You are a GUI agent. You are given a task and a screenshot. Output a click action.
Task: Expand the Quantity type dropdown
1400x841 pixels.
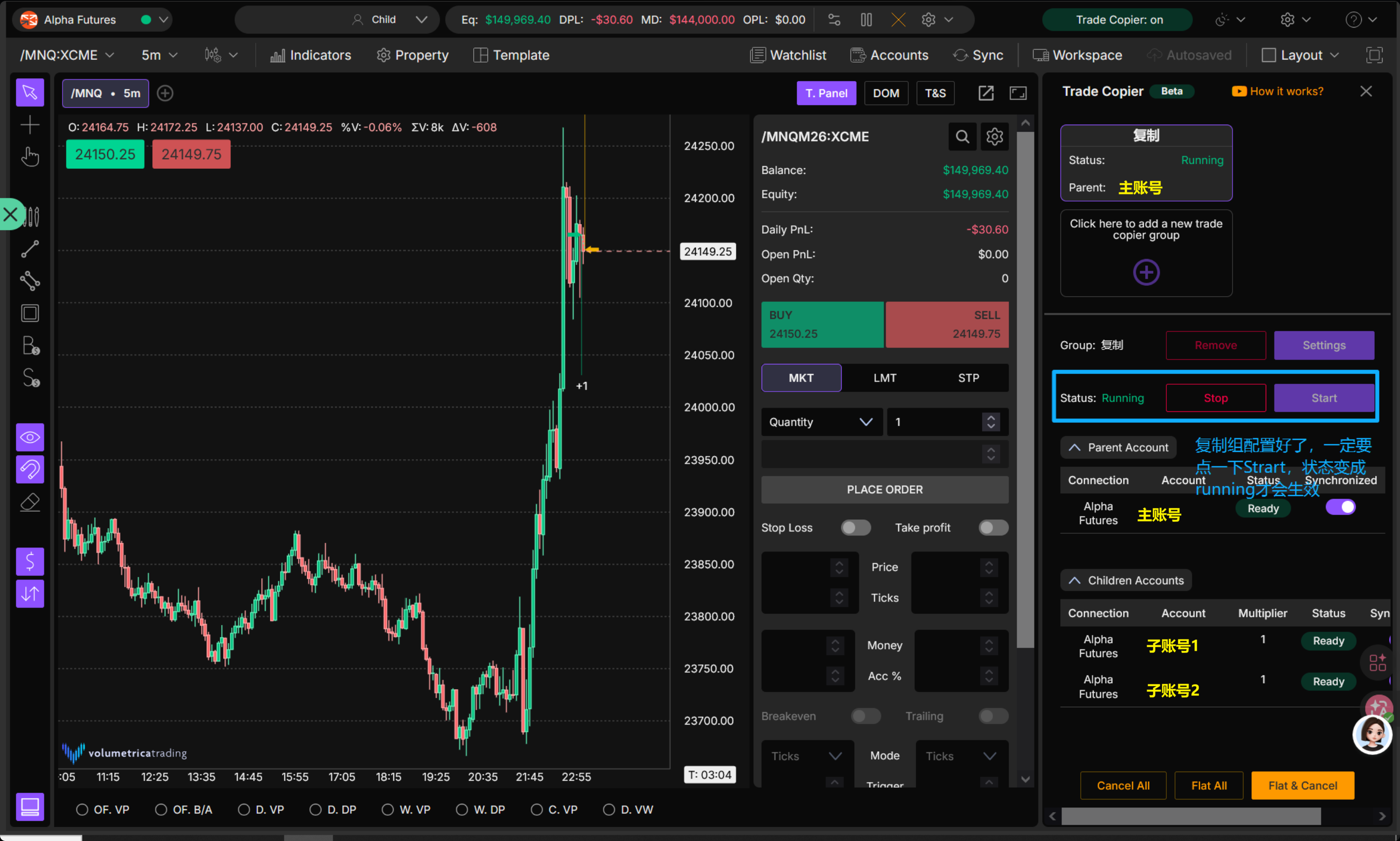point(821,421)
